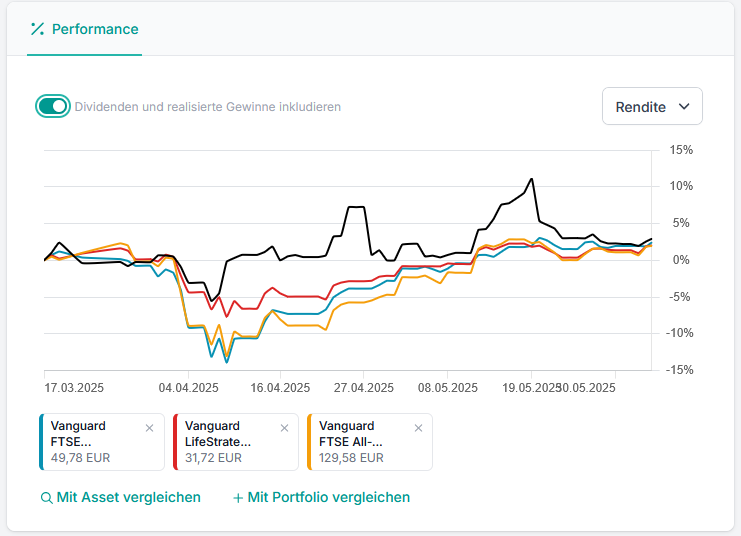Remove the Vanguard LifeStrate comparison chip

click(284, 428)
